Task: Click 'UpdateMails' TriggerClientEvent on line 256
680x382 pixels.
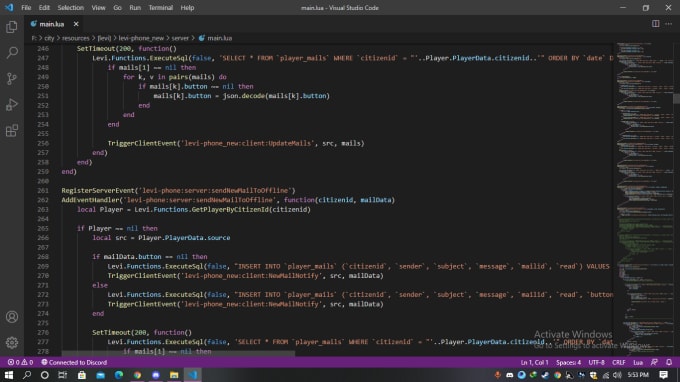Action: pos(236,143)
